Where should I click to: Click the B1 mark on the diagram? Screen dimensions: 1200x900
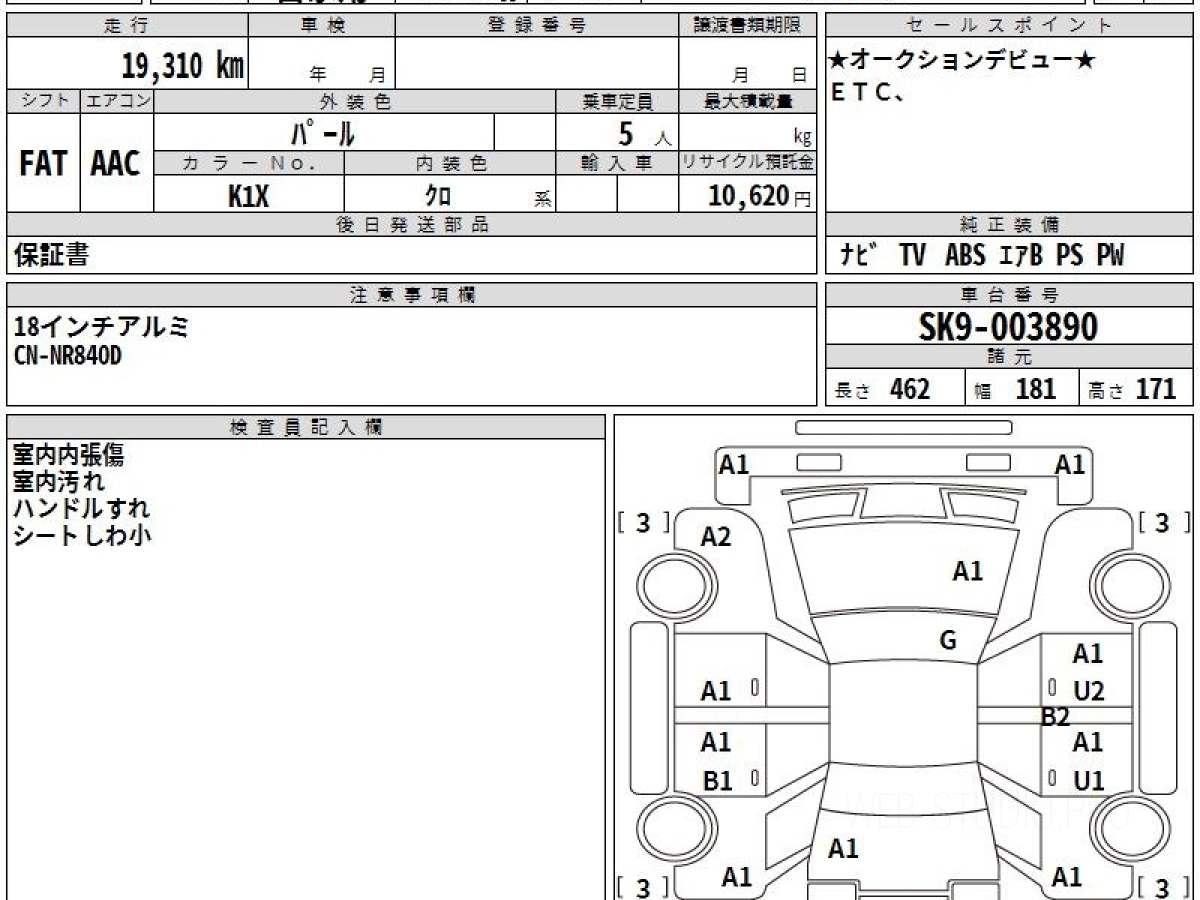pyautogui.click(x=717, y=782)
